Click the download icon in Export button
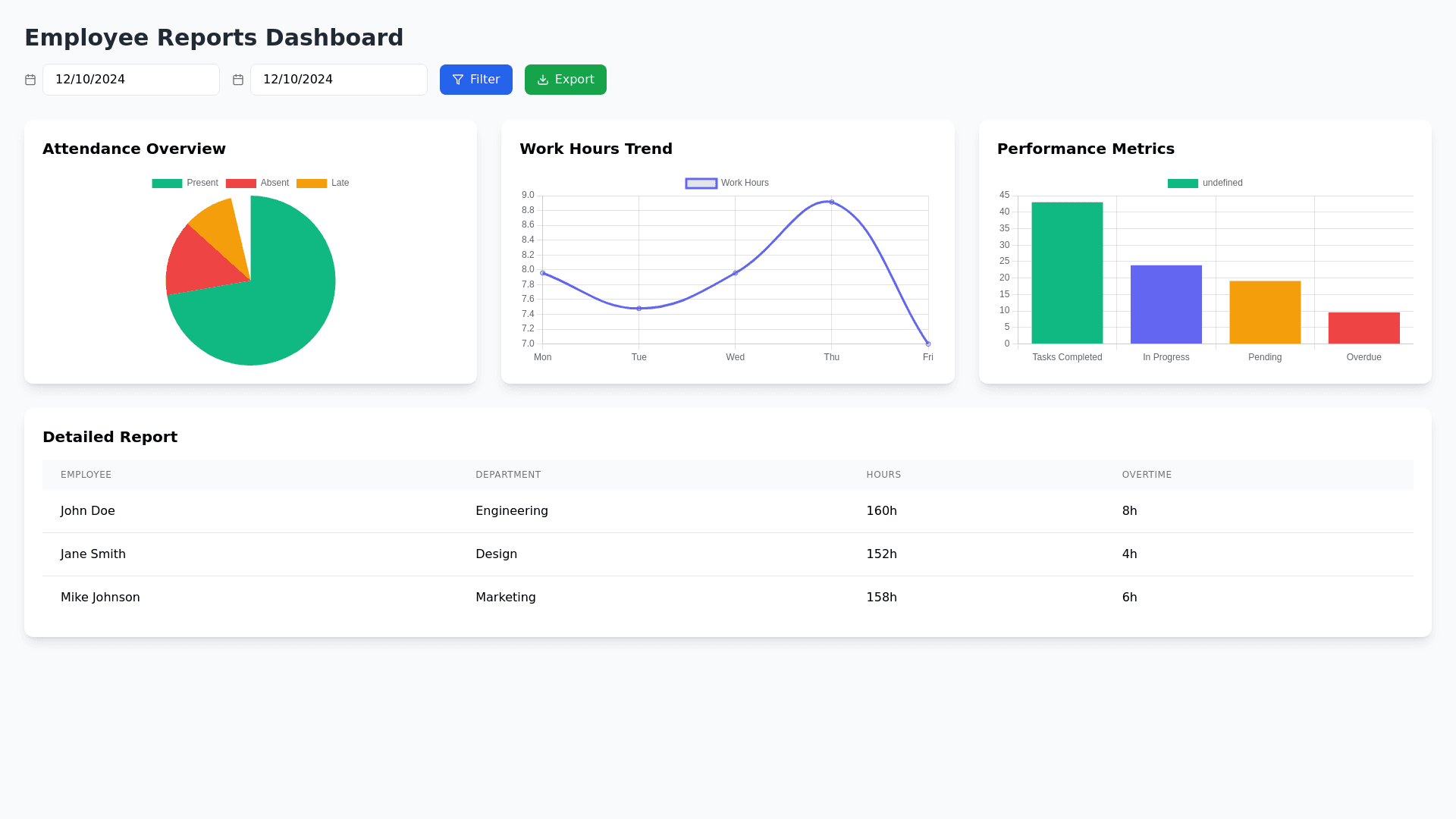Screen dimensions: 1456x819 [543, 80]
